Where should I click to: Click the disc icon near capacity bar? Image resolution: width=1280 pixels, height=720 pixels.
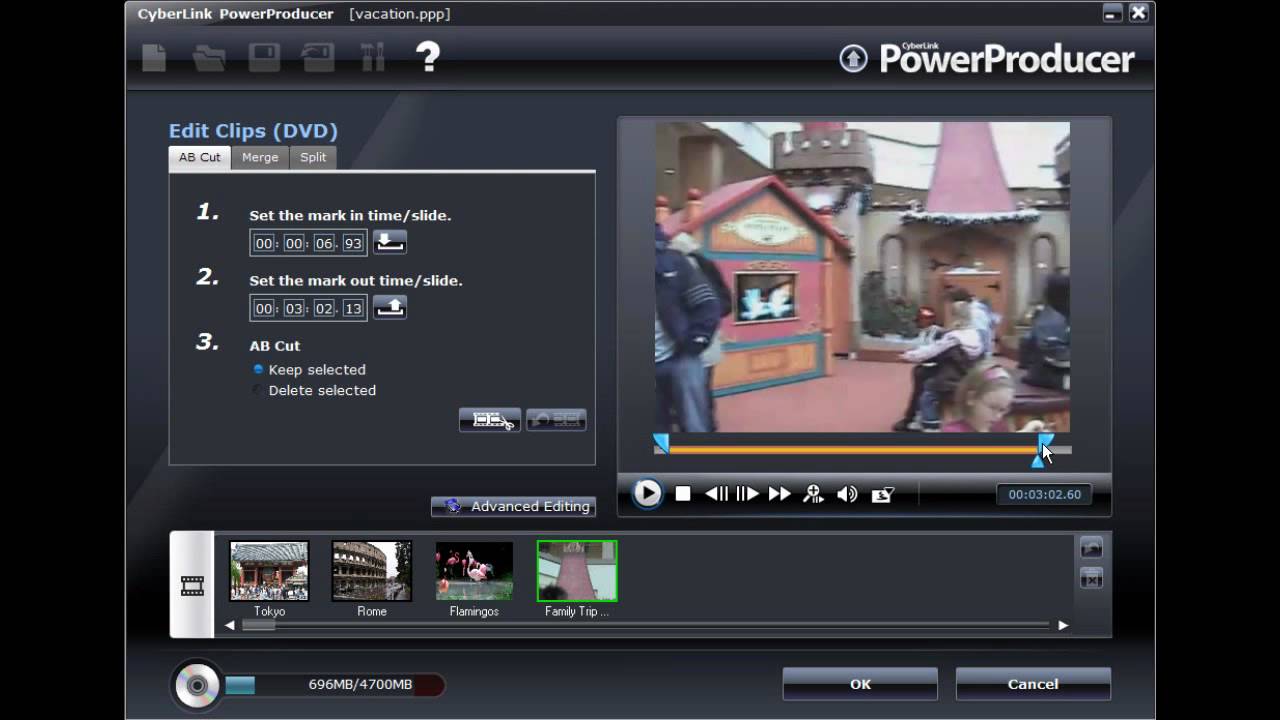[x=196, y=685]
